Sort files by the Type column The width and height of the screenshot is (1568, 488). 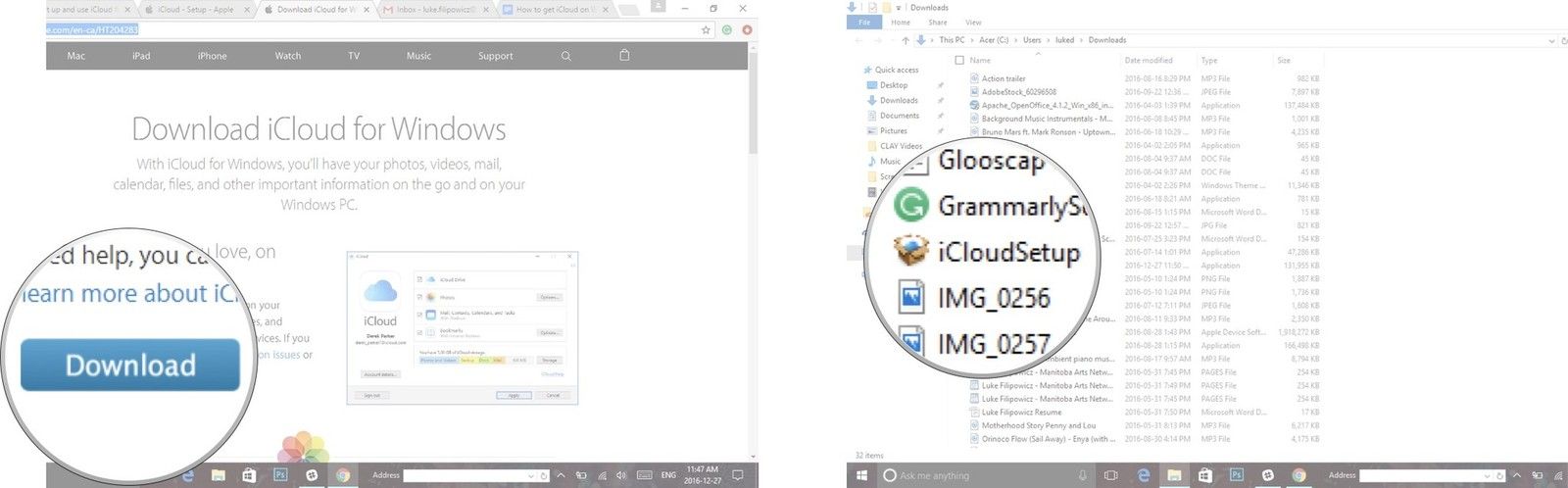click(x=1209, y=61)
